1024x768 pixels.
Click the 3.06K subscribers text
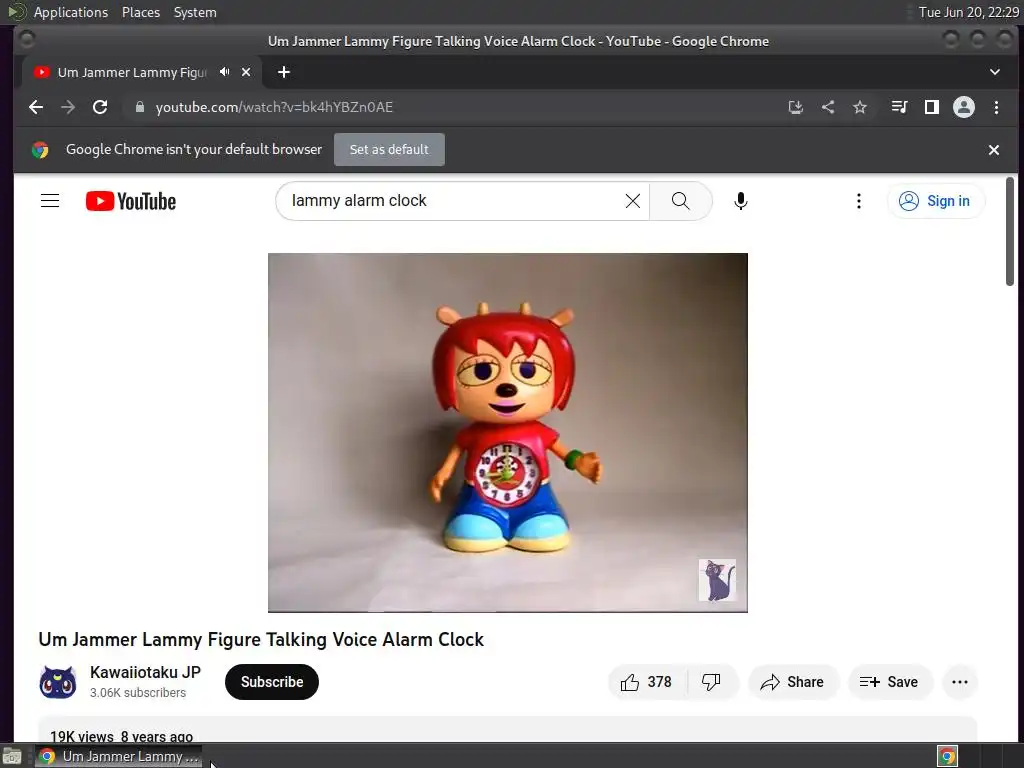coord(138,693)
